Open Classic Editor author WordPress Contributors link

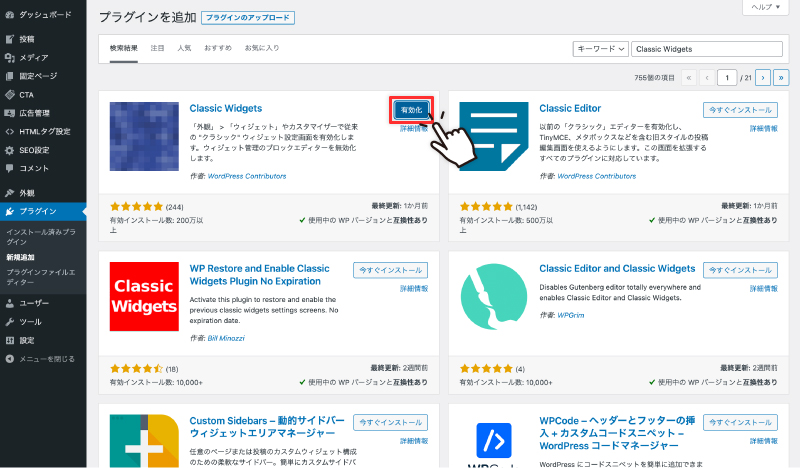(596, 176)
